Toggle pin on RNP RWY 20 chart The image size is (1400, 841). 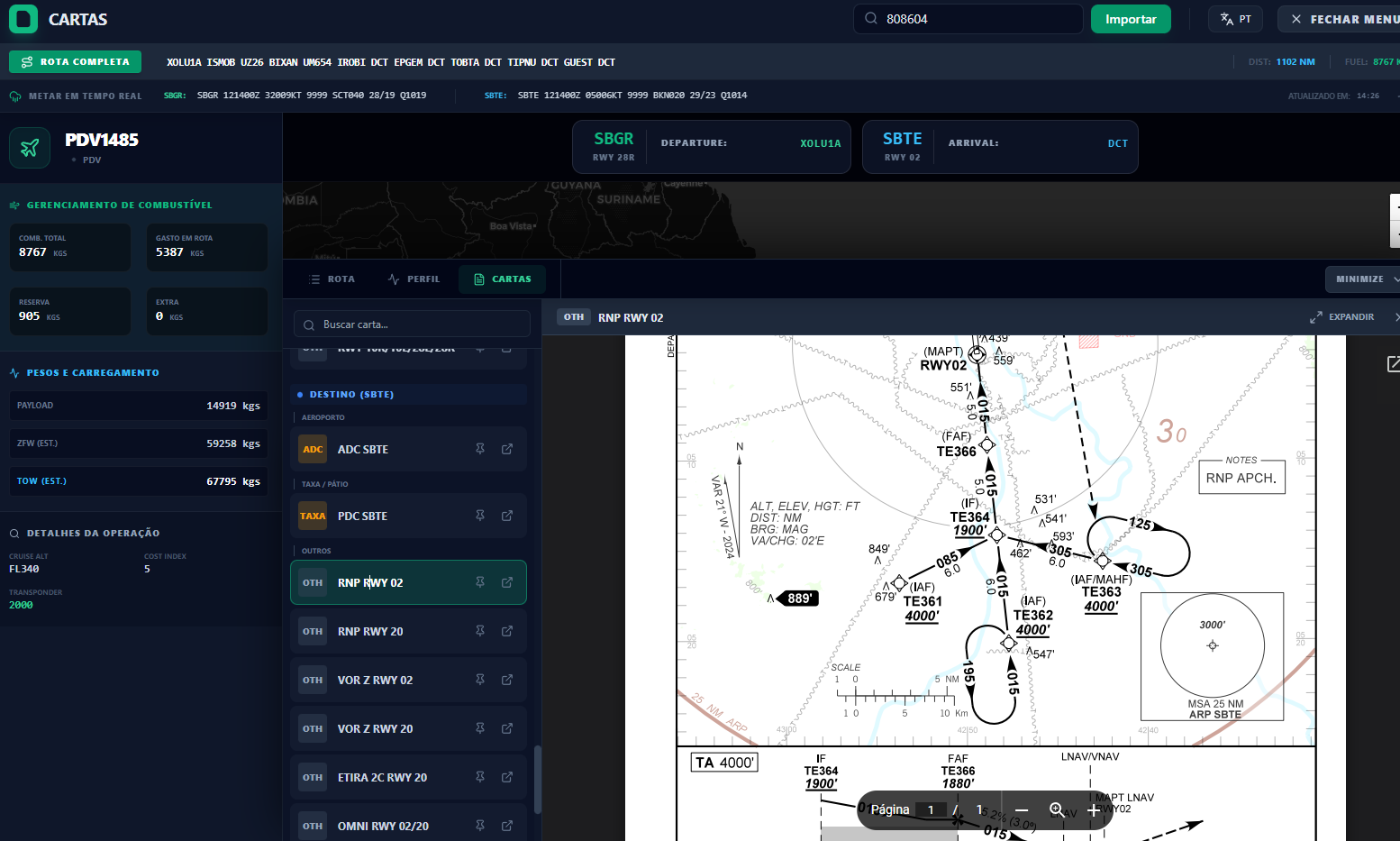480,631
